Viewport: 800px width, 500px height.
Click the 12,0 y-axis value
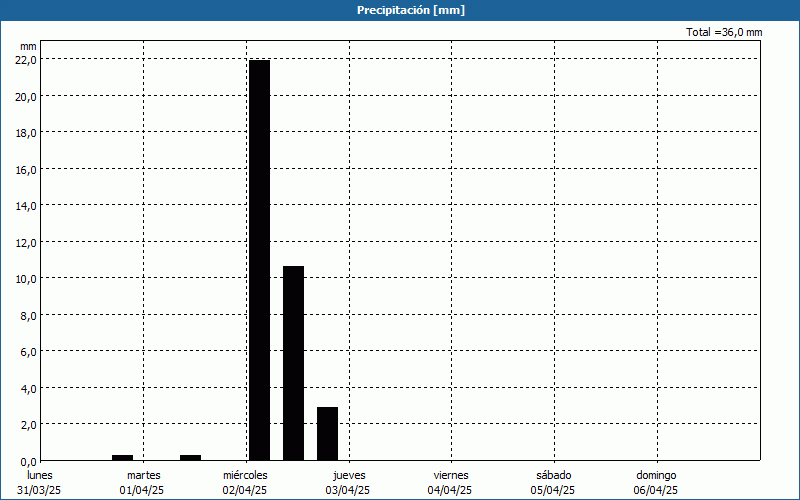(x=26, y=243)
